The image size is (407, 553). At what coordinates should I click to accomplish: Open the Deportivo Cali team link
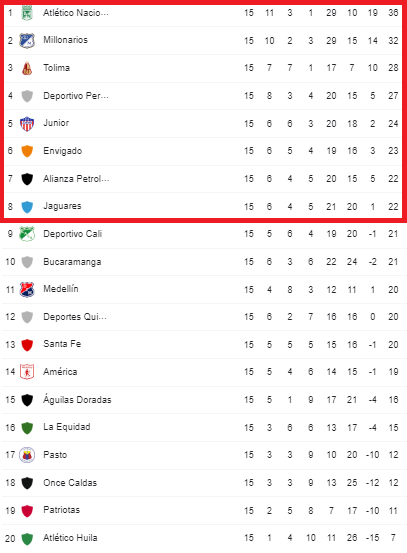[x=72, y=234]
